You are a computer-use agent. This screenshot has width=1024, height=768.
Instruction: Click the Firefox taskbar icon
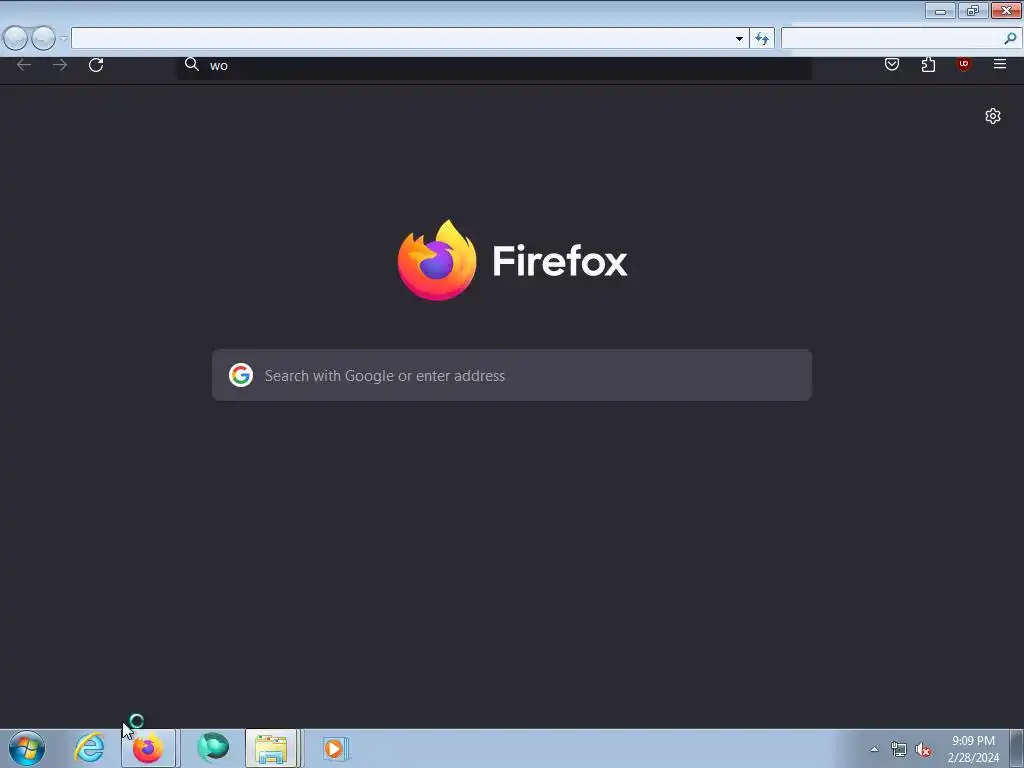[x=148, y=748]
